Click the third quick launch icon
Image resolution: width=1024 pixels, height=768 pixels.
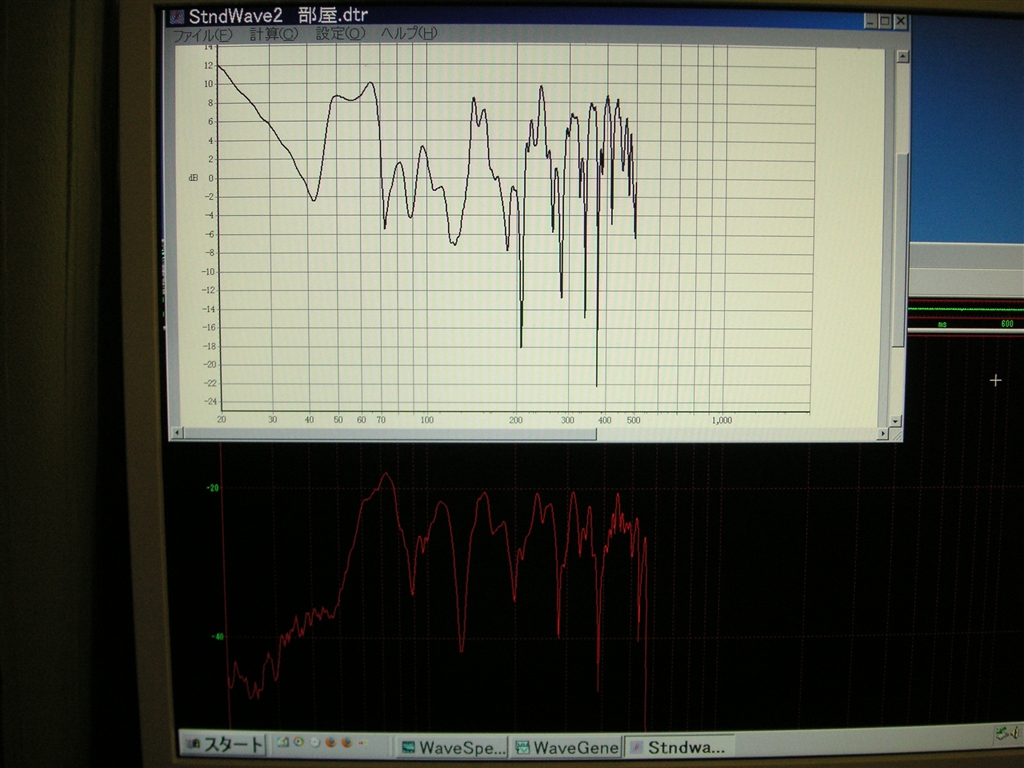click(314, 743)
